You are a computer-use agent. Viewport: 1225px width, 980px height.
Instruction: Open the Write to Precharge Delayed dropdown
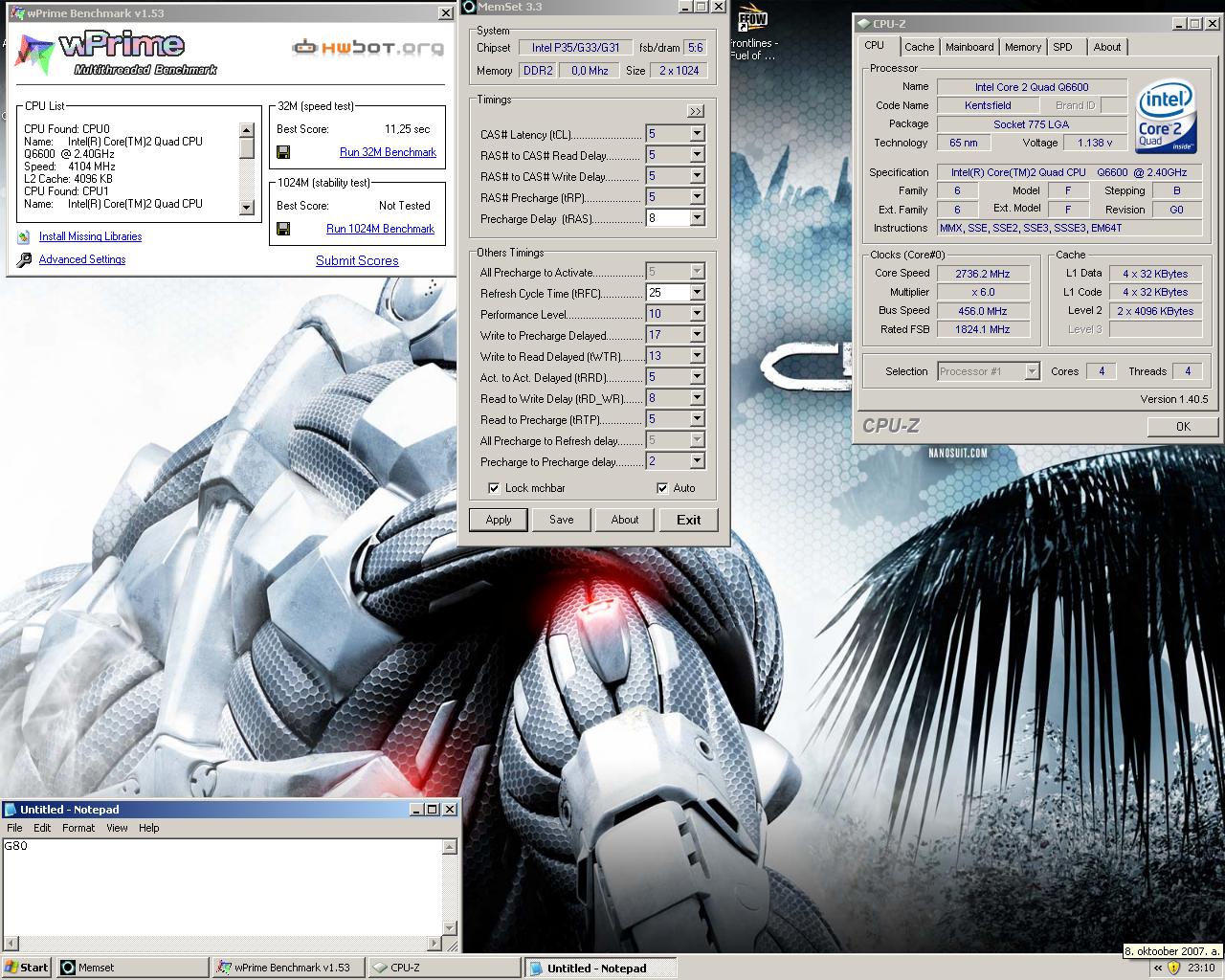[x=697, y=335]
